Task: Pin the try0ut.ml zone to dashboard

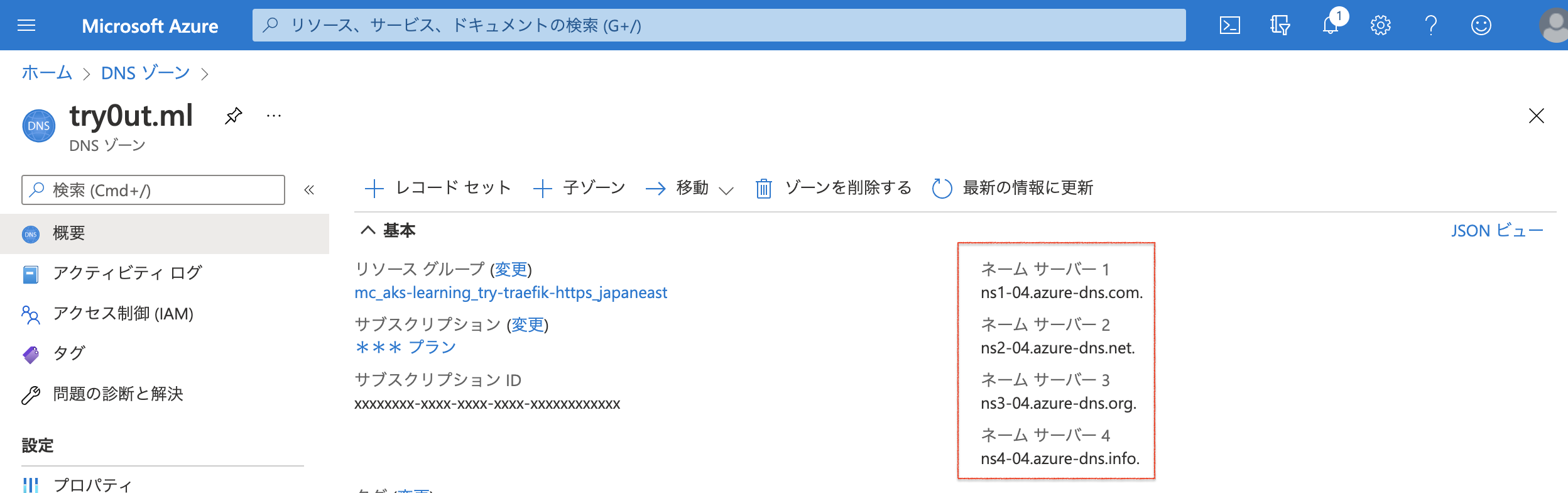Action: [233, 116]
